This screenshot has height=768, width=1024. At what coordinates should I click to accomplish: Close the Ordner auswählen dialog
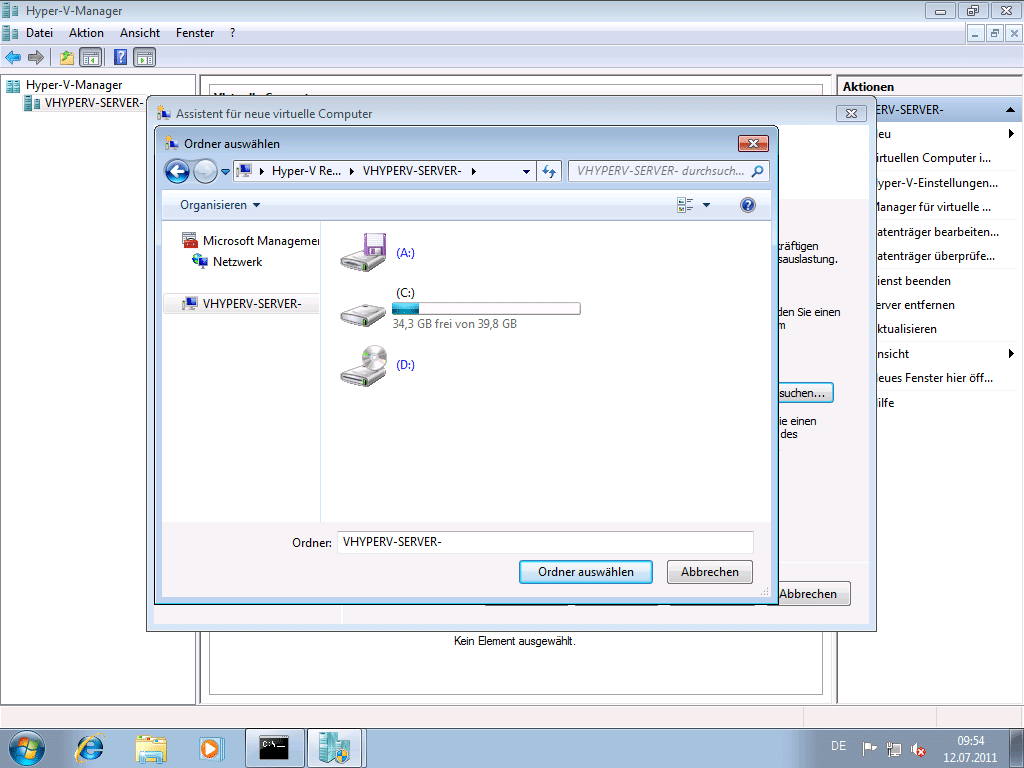point(753,144)
